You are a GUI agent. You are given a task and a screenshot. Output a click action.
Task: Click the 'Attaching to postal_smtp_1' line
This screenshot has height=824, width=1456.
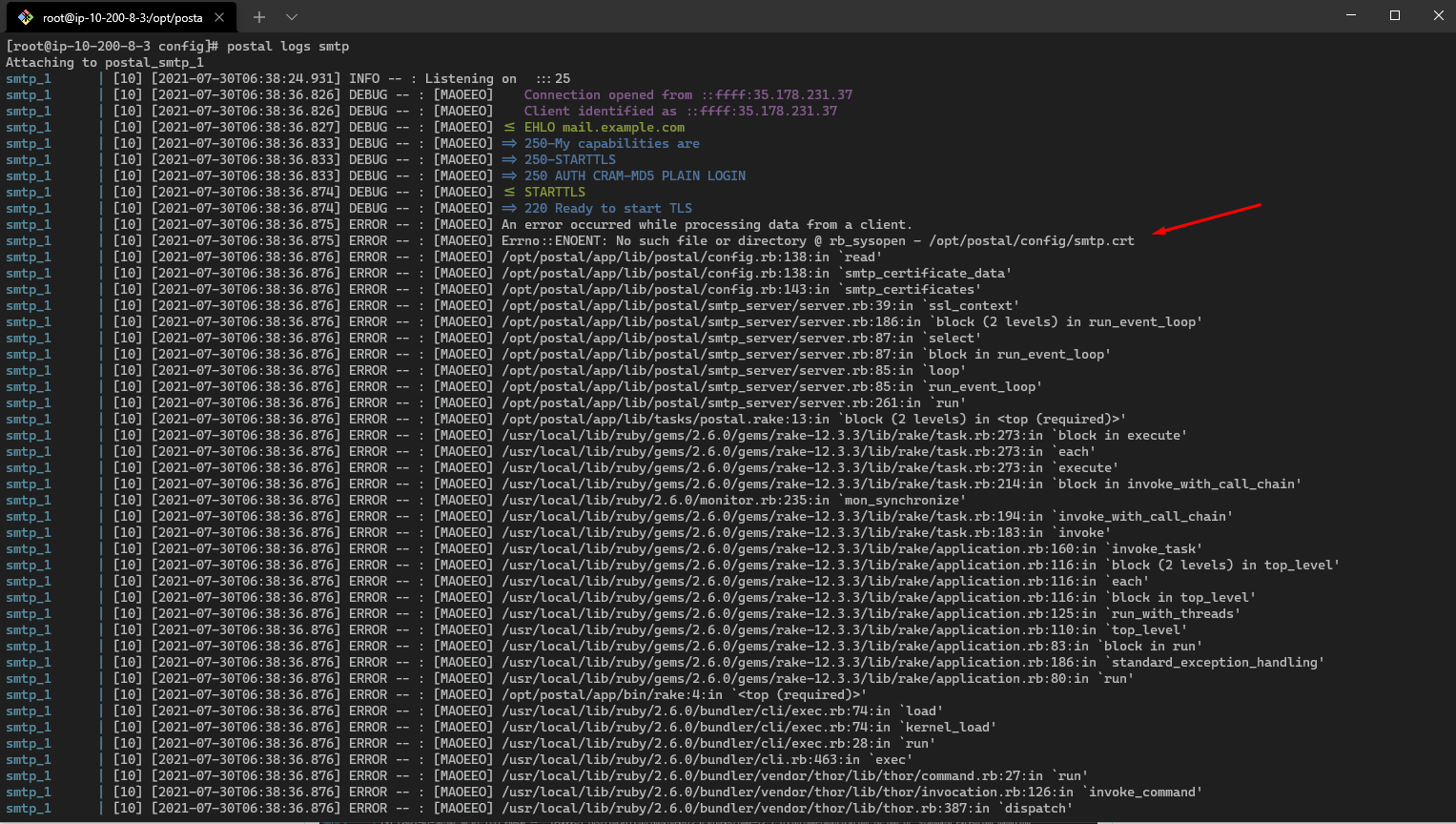105,62
